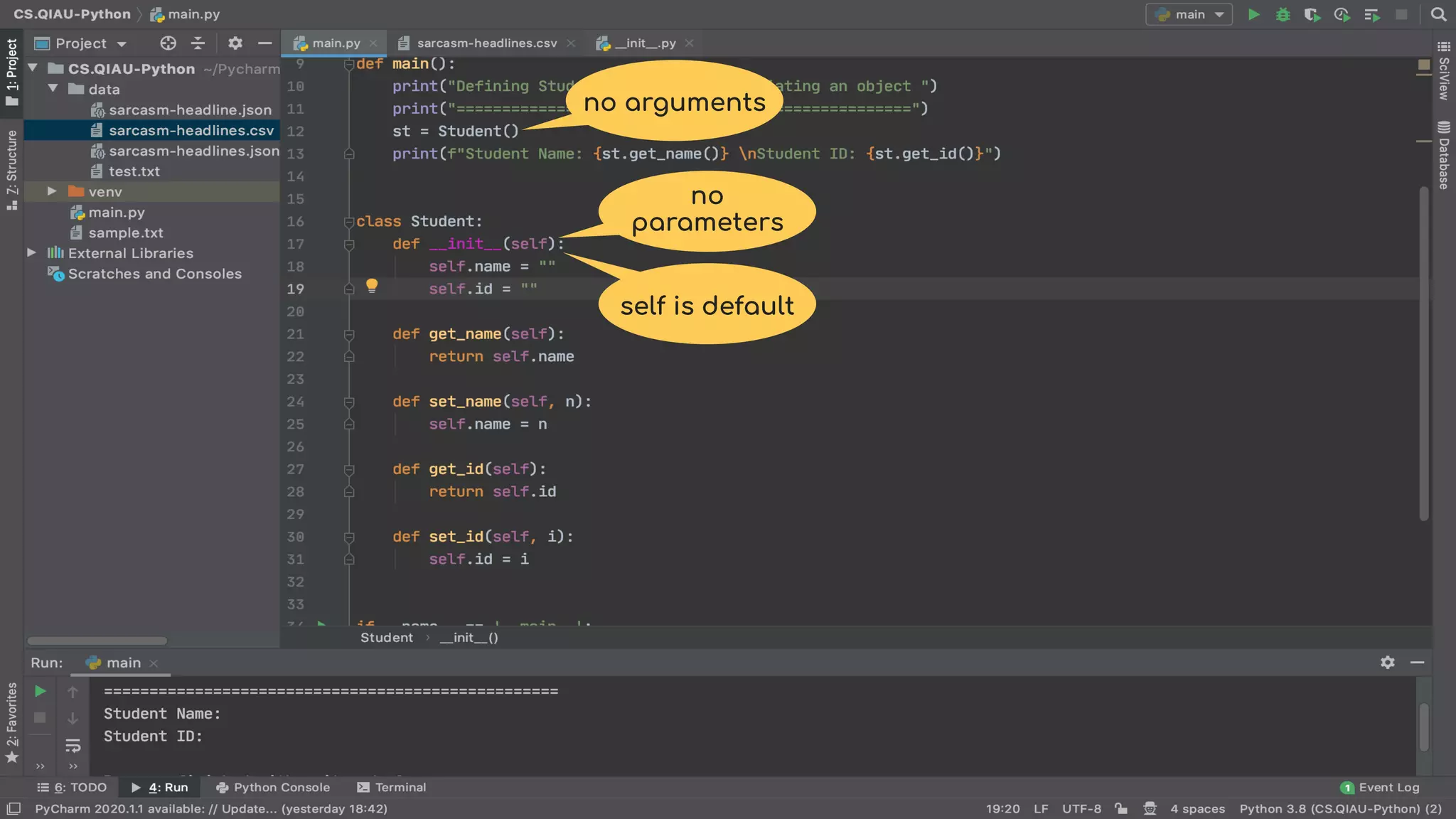The image size is (1456, 819).
Task: Click the locate target crosshair icon in Project panel
Action: [x=168, y=43]
